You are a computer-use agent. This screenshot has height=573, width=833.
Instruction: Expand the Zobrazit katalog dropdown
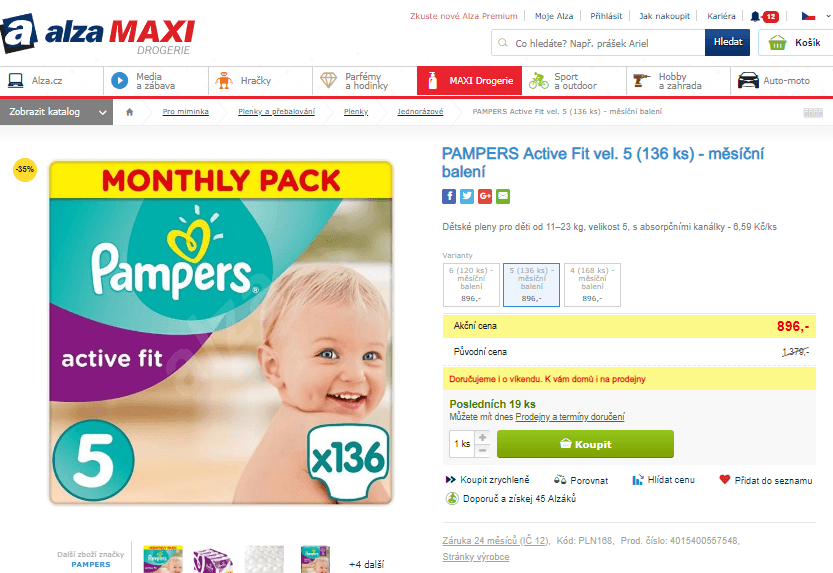click(x=56, y=112)
